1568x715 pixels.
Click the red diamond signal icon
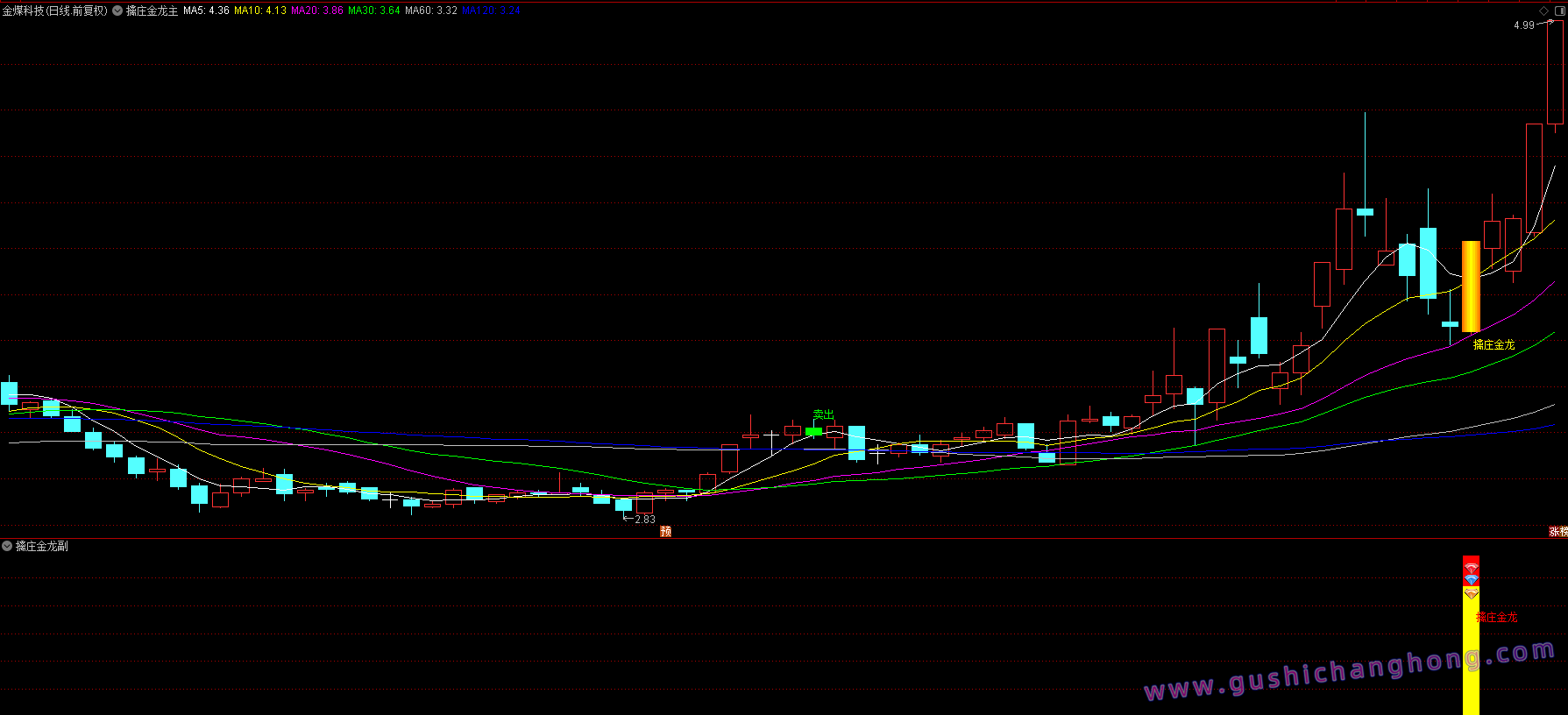[x=1471, y=569]
